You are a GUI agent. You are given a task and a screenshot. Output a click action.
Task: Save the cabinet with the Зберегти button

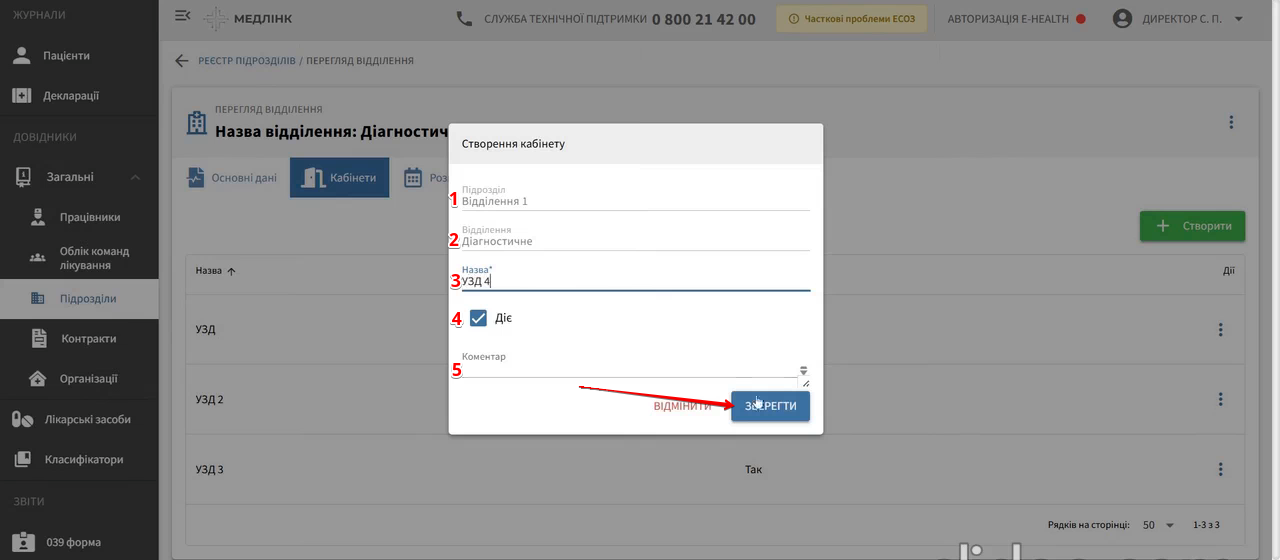[x=770, y=406]
